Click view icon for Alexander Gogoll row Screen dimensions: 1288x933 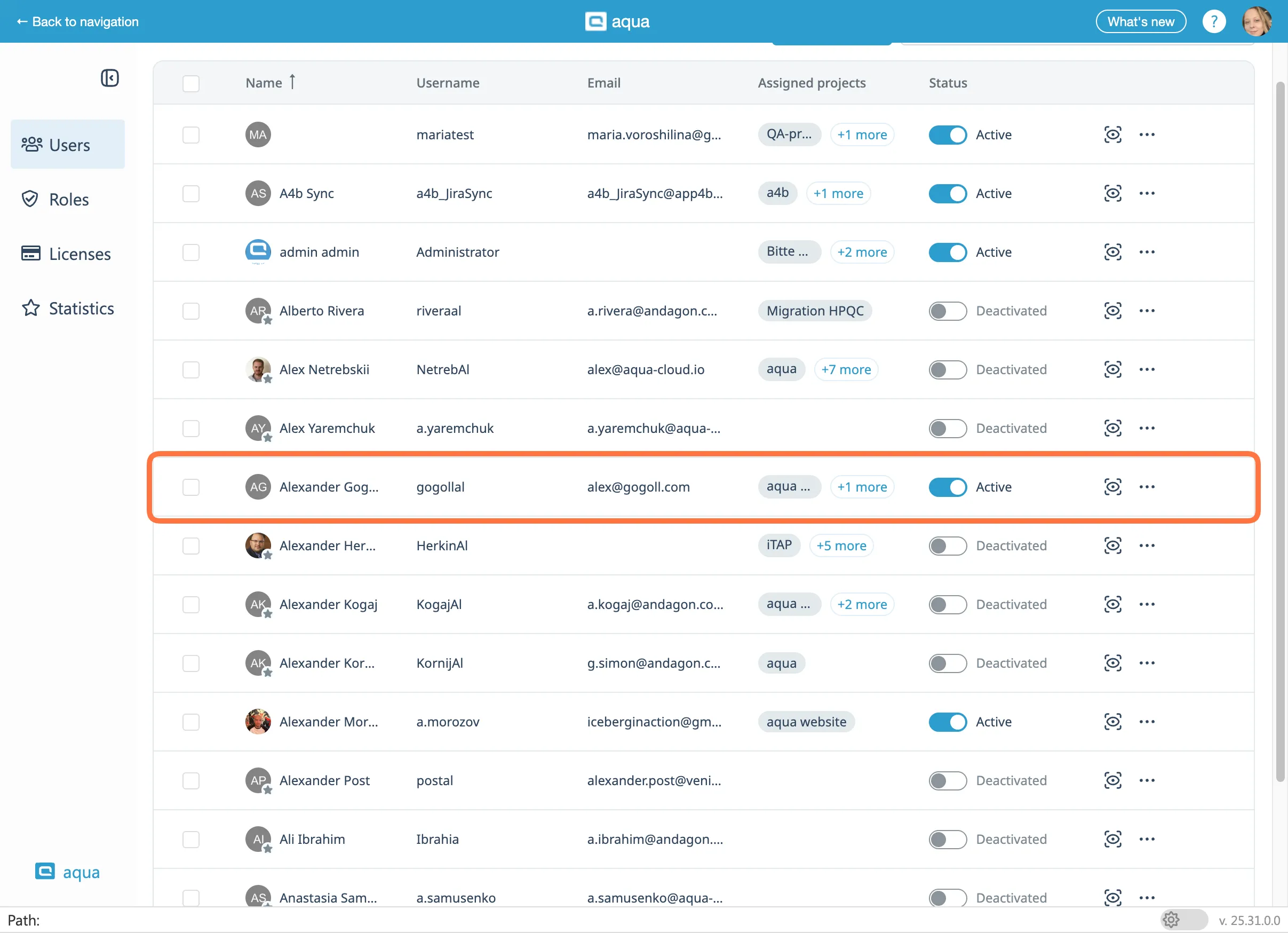(1112, 487)
